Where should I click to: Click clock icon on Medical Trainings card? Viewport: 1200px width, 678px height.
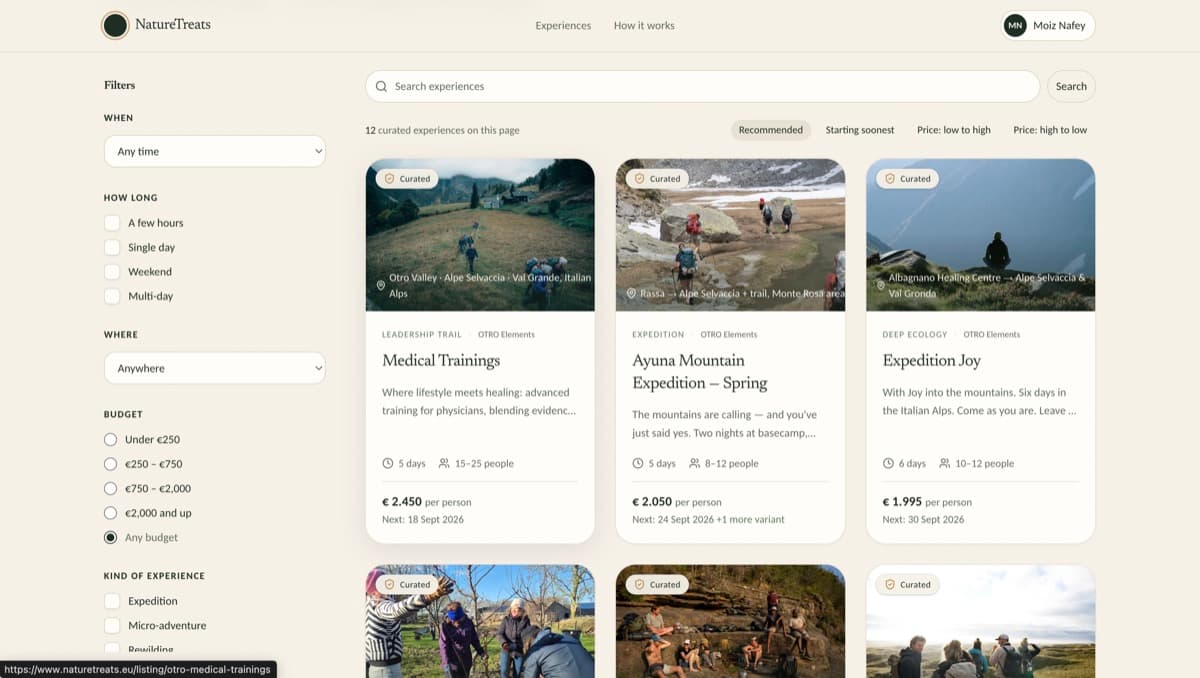coord(388,463)
